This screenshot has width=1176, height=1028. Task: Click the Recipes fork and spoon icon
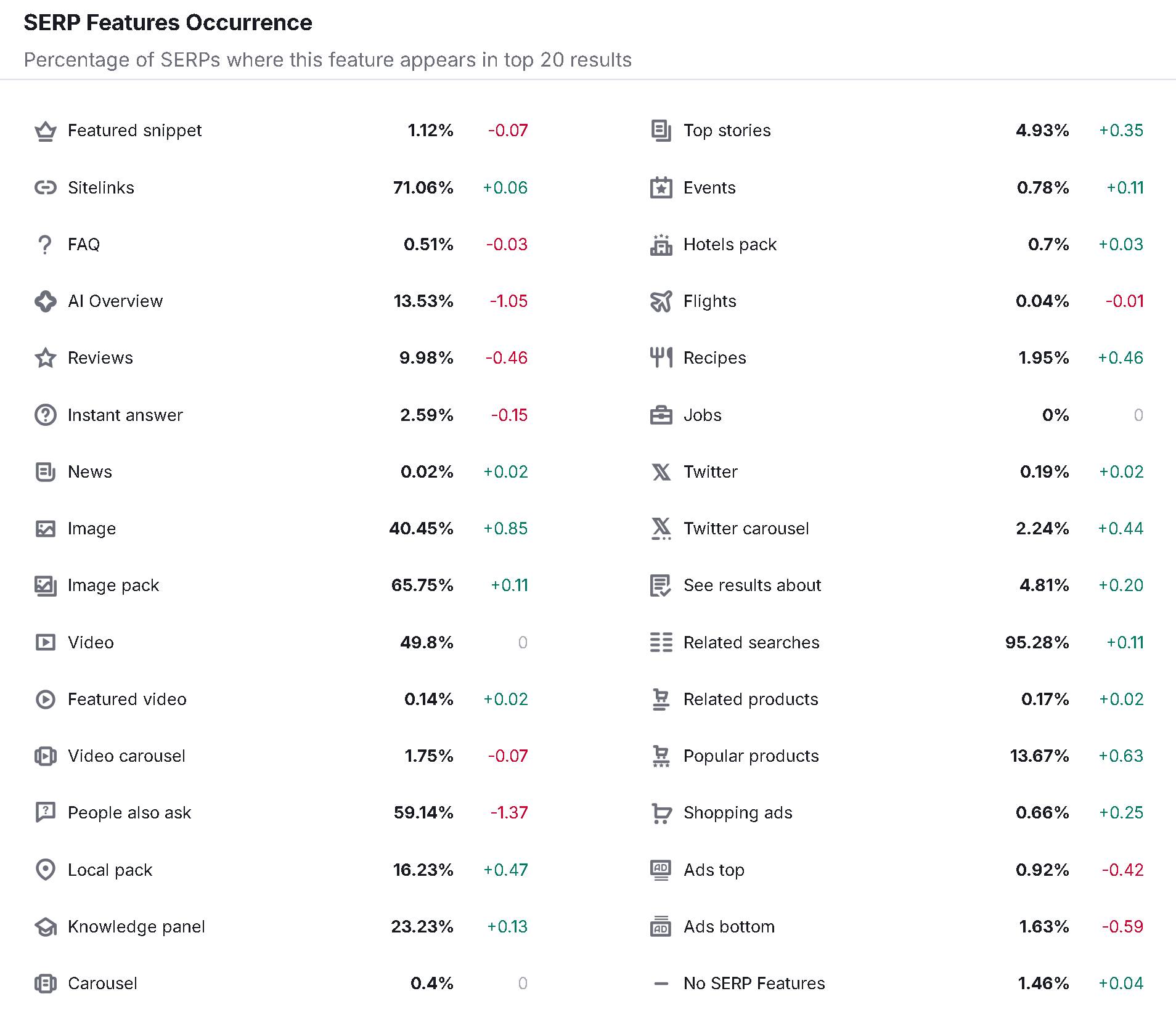click(661, 358)
